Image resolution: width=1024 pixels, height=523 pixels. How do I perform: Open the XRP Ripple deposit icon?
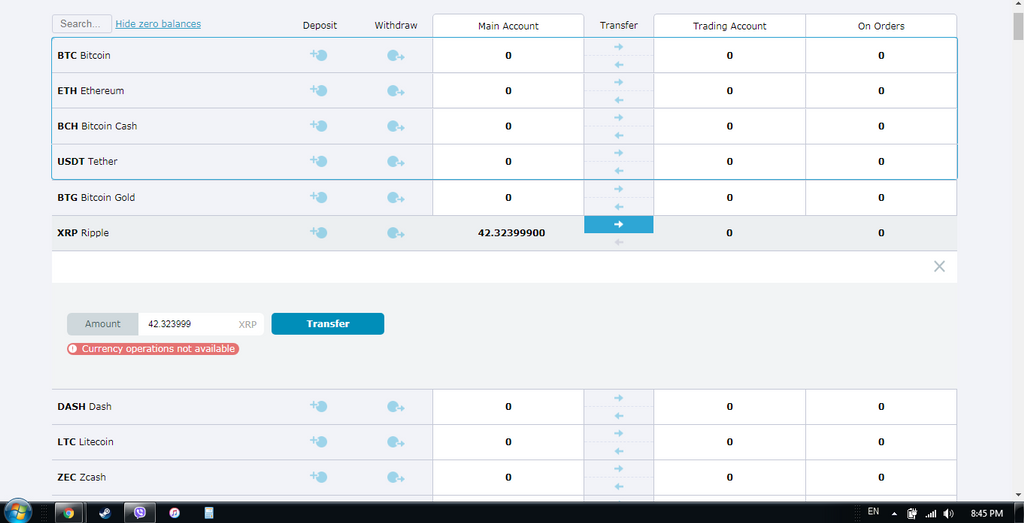tap(318, 232)
